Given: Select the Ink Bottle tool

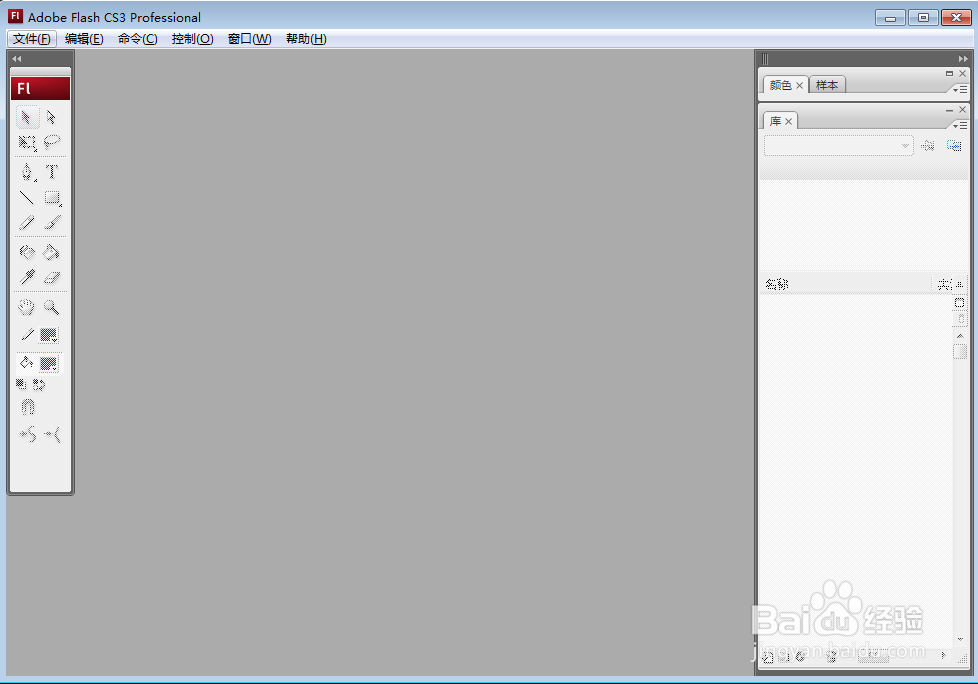Looking at the screenshot, I should tap(27, 252).
